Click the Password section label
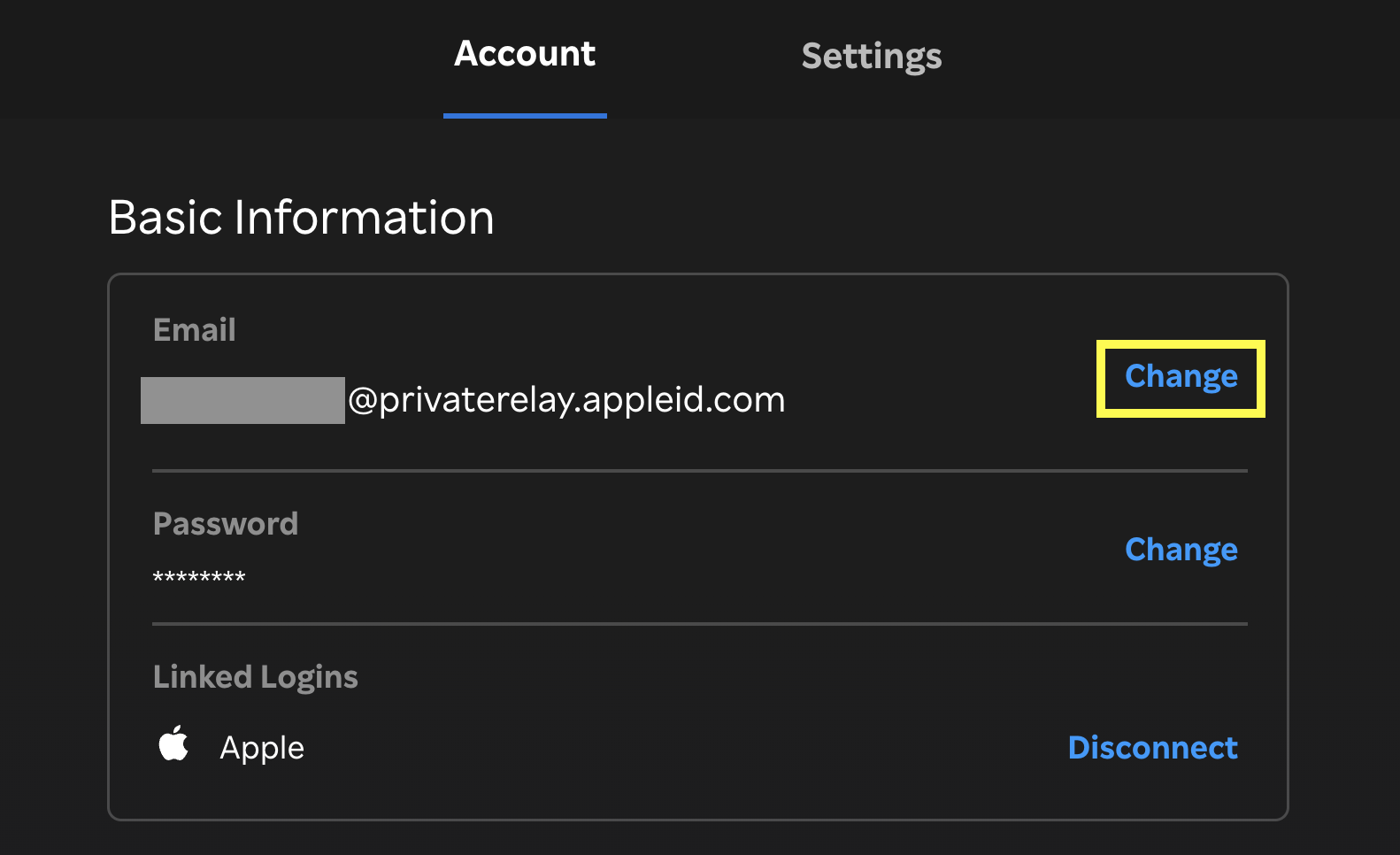 tap(226, 523)
